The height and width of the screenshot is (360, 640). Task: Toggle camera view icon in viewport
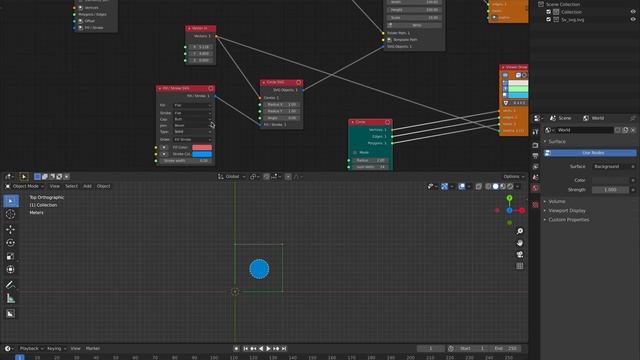520,255
